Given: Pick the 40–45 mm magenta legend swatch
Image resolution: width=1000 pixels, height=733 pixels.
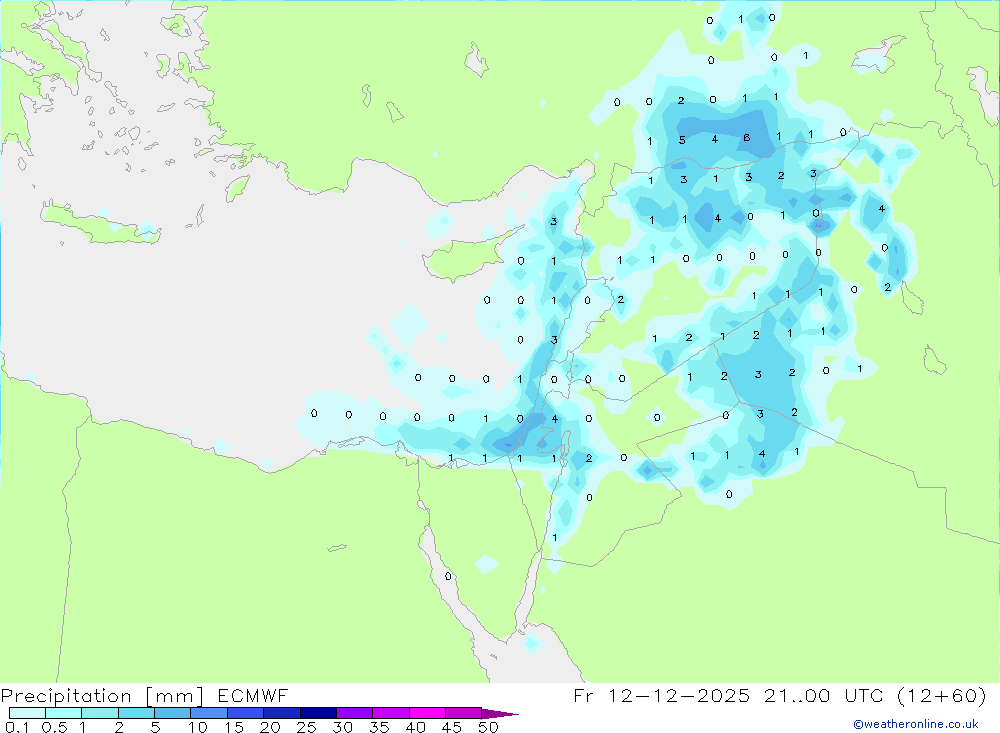Looking at the screenshot, I should [x=427, y=713].
